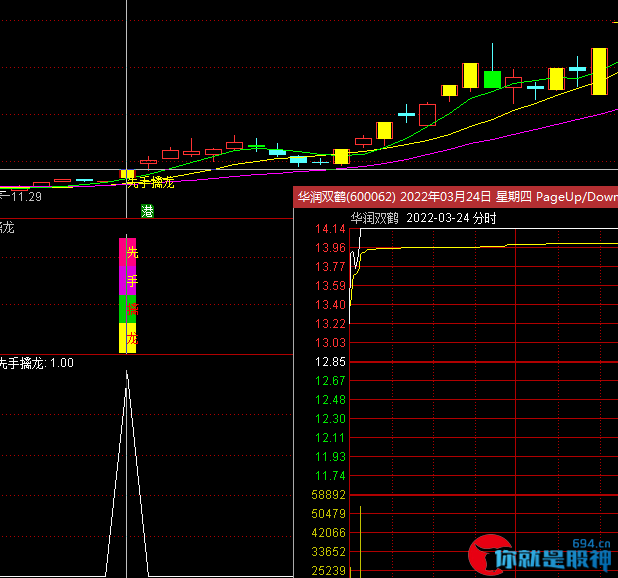The width and height of the screenshot is (618, 578).
Task: Click the PageUp/Down hint in the popup title
Action: tap(577, 197)
